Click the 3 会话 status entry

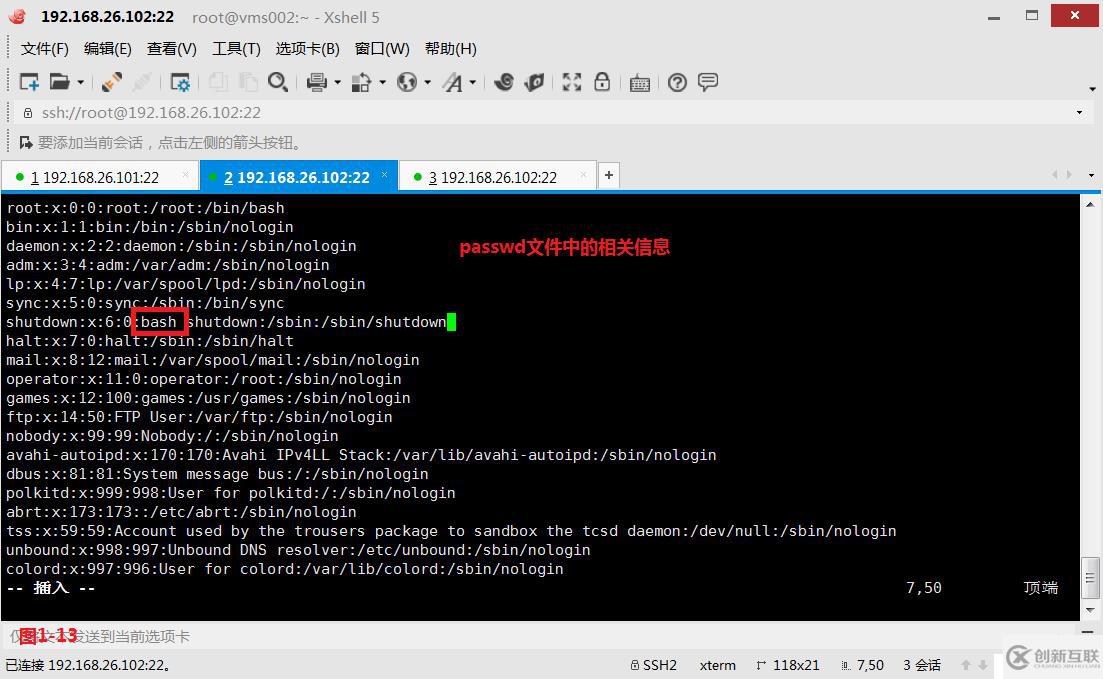922,665
